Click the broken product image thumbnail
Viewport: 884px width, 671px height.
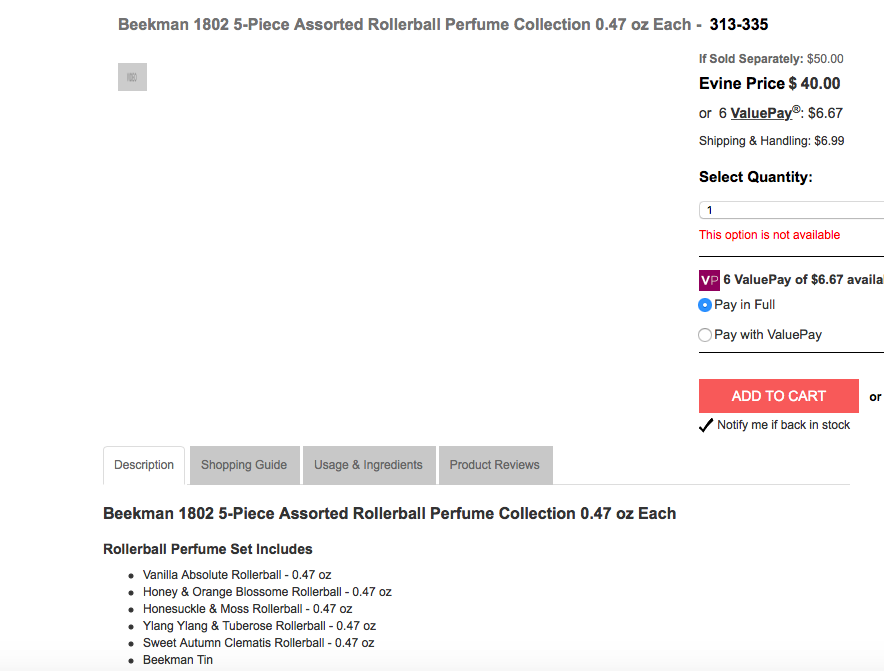tap(132, 77)
